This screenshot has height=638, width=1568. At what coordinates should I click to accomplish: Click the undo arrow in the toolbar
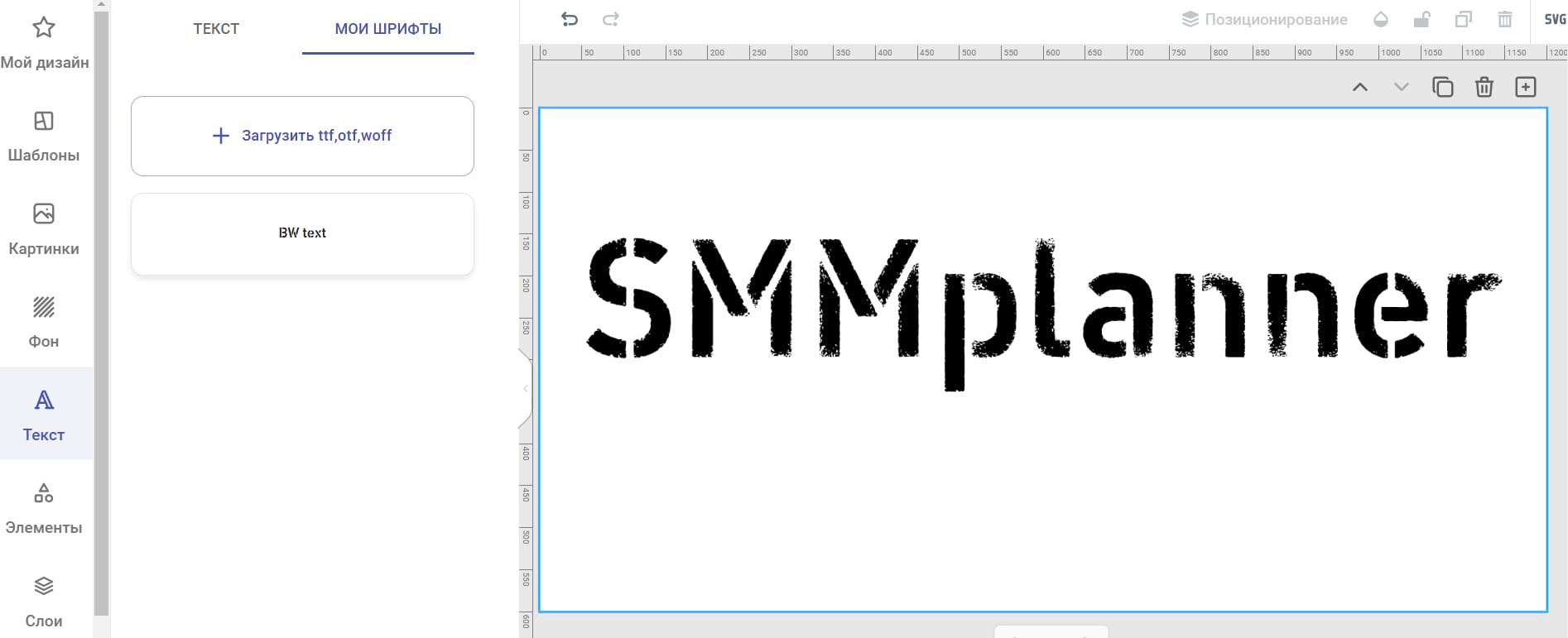tap(570, 19)
